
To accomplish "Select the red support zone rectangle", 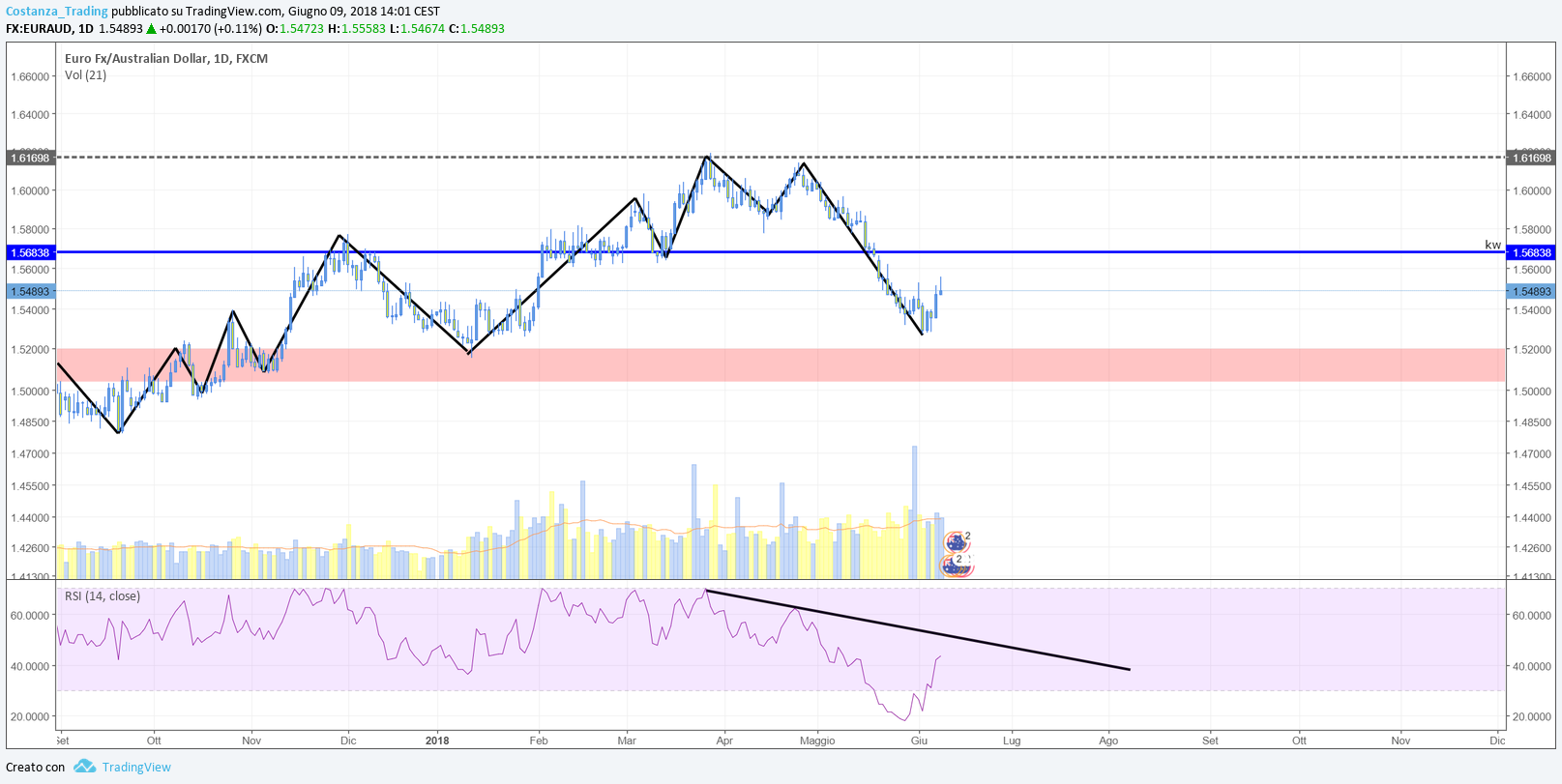I will [x=781, y=364].
